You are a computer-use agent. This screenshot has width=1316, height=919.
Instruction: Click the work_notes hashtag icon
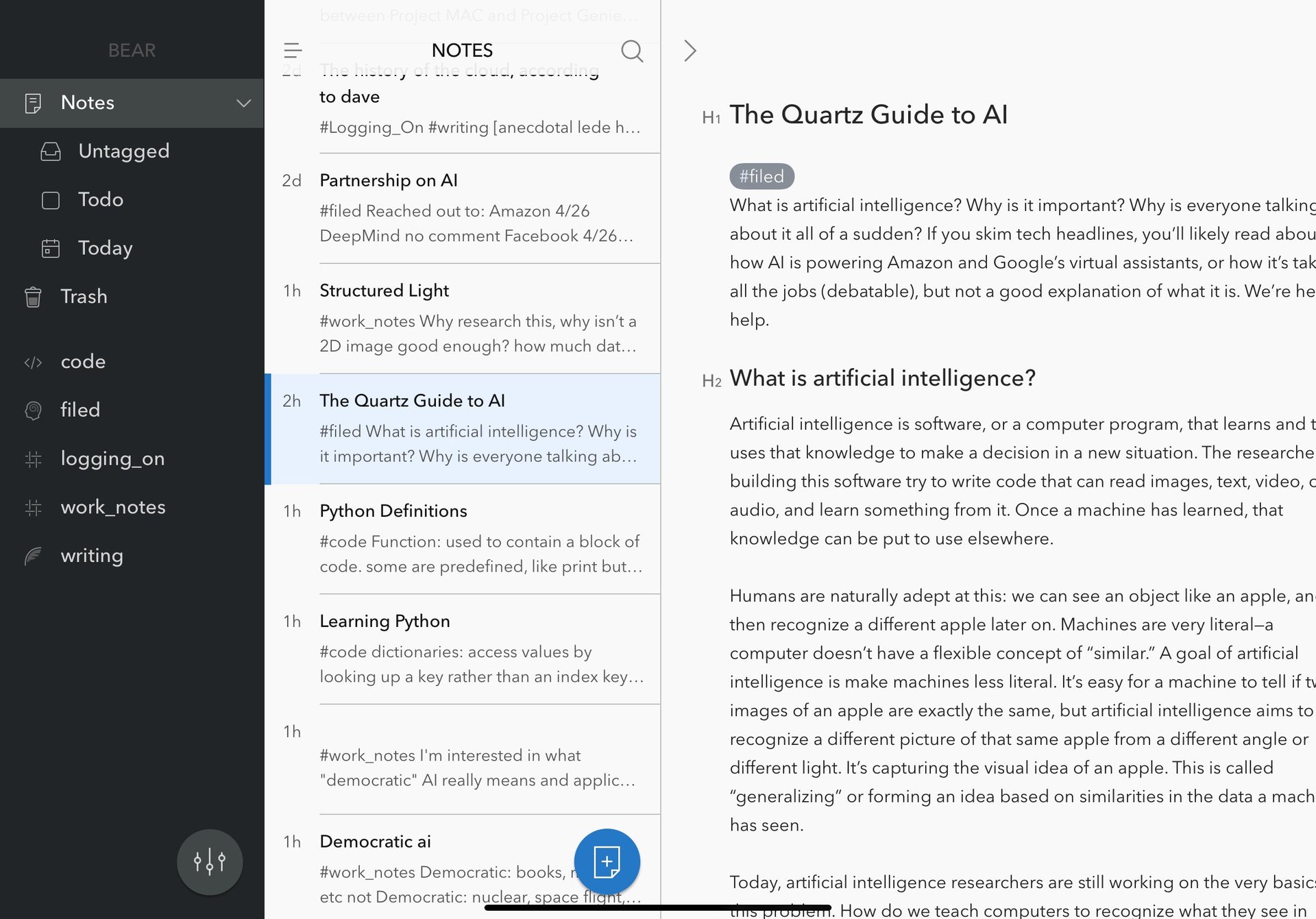[33, 507]
